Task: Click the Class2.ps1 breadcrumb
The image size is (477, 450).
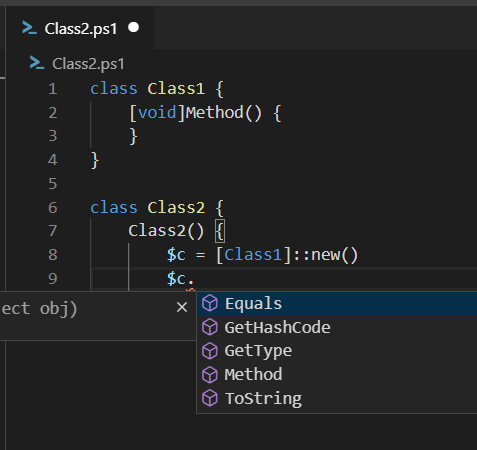Action: point(88,64)
